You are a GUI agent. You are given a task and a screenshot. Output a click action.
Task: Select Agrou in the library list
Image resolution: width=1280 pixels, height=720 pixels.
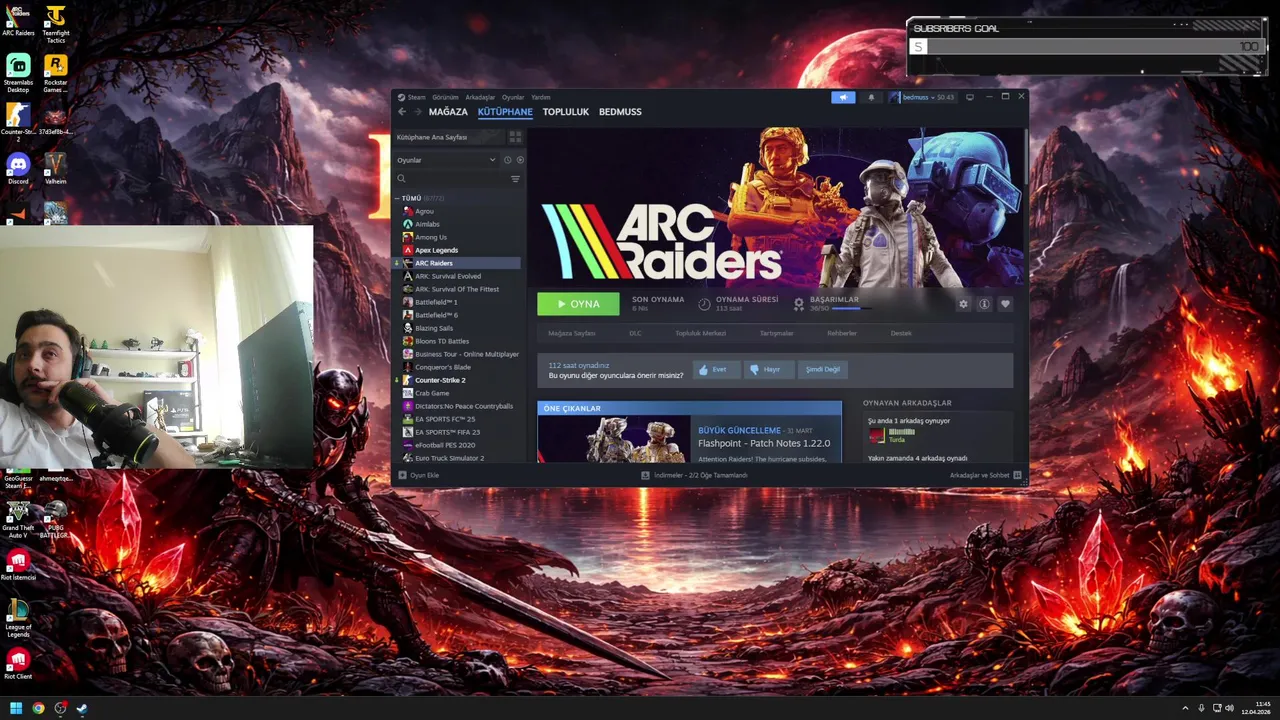coord(424,211)
